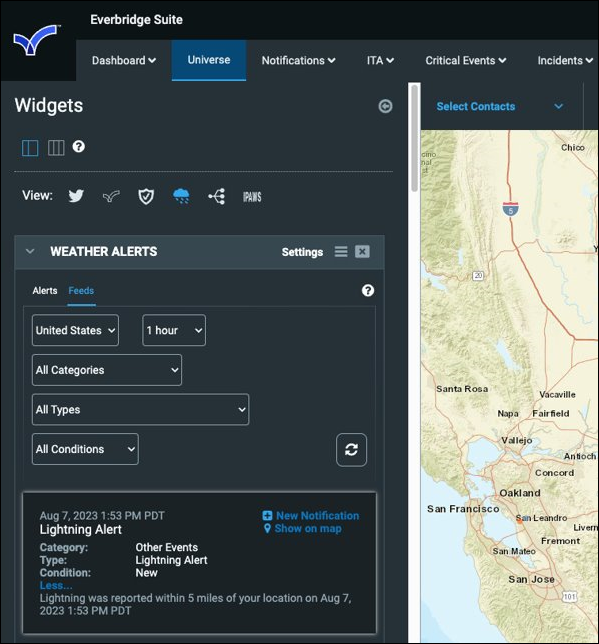The image size is (599, 644).
Task: Collapse the Weather Alerts widget chevron
Action: tap(30, 251)
